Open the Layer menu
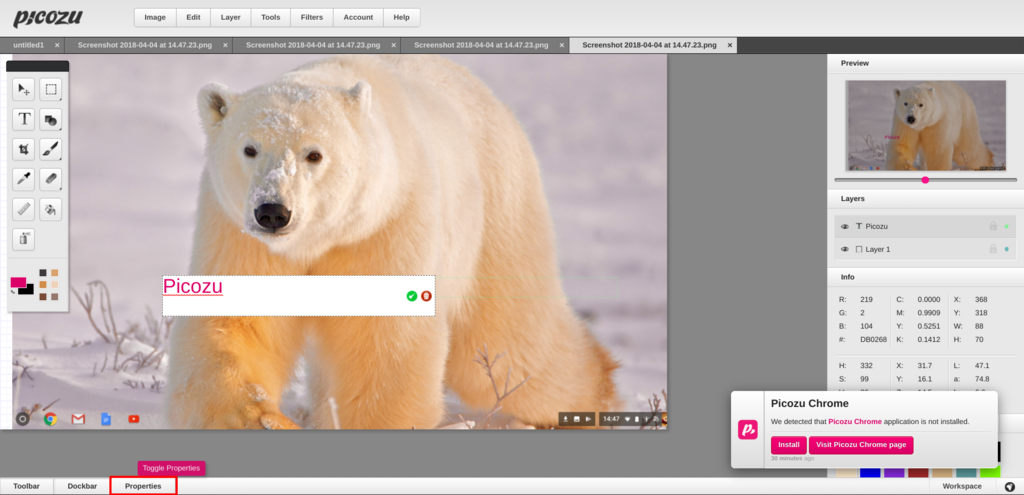Viewport: 1024px width, 495px height. click(231, 18)
